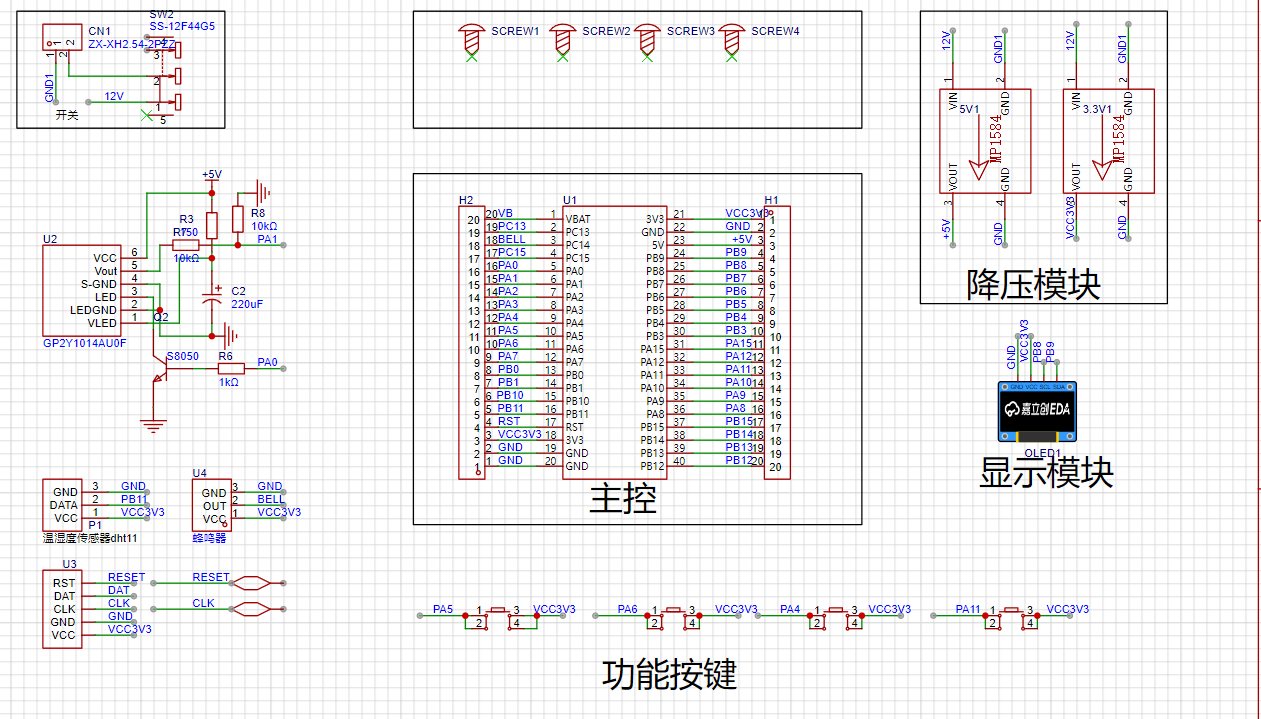Select the 显示模块 section title
Screen dimensions: 1261x719
pos(1046,471)
